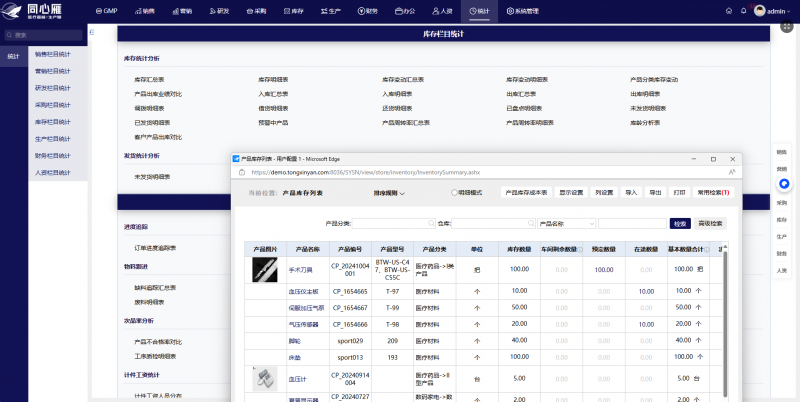Select 销售栏目统计 in left sidebar
The image size is (800, 402).
(52, 55)
